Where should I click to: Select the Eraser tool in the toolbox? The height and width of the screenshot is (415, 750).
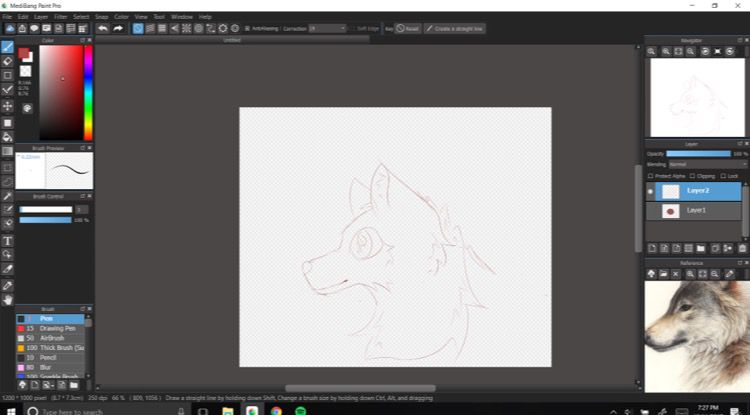point(7,61)
